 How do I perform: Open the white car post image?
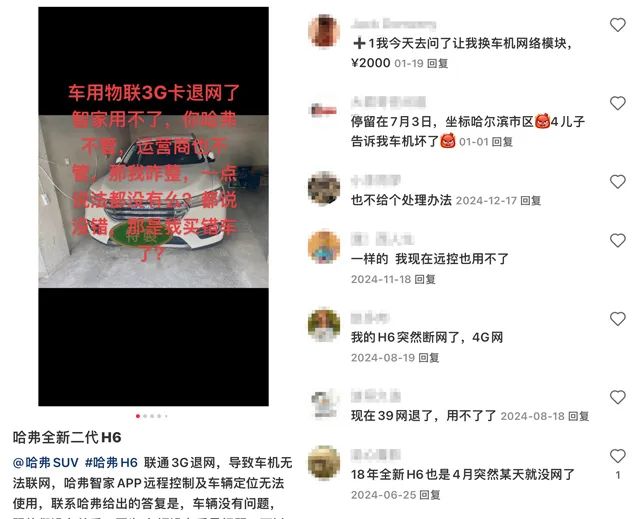coord(153,206)
